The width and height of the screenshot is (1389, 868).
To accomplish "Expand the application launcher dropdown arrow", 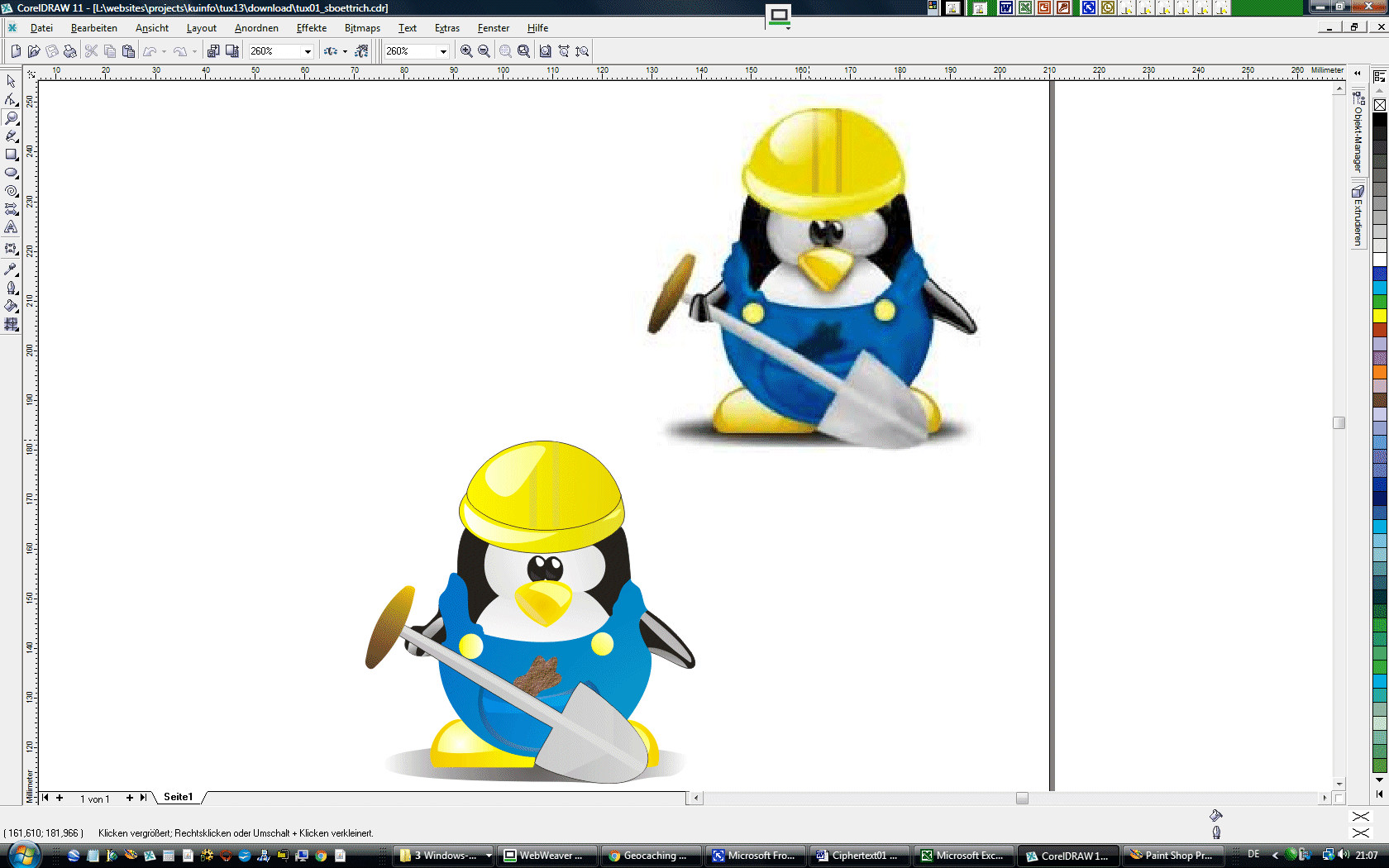I will click(345, 51).
